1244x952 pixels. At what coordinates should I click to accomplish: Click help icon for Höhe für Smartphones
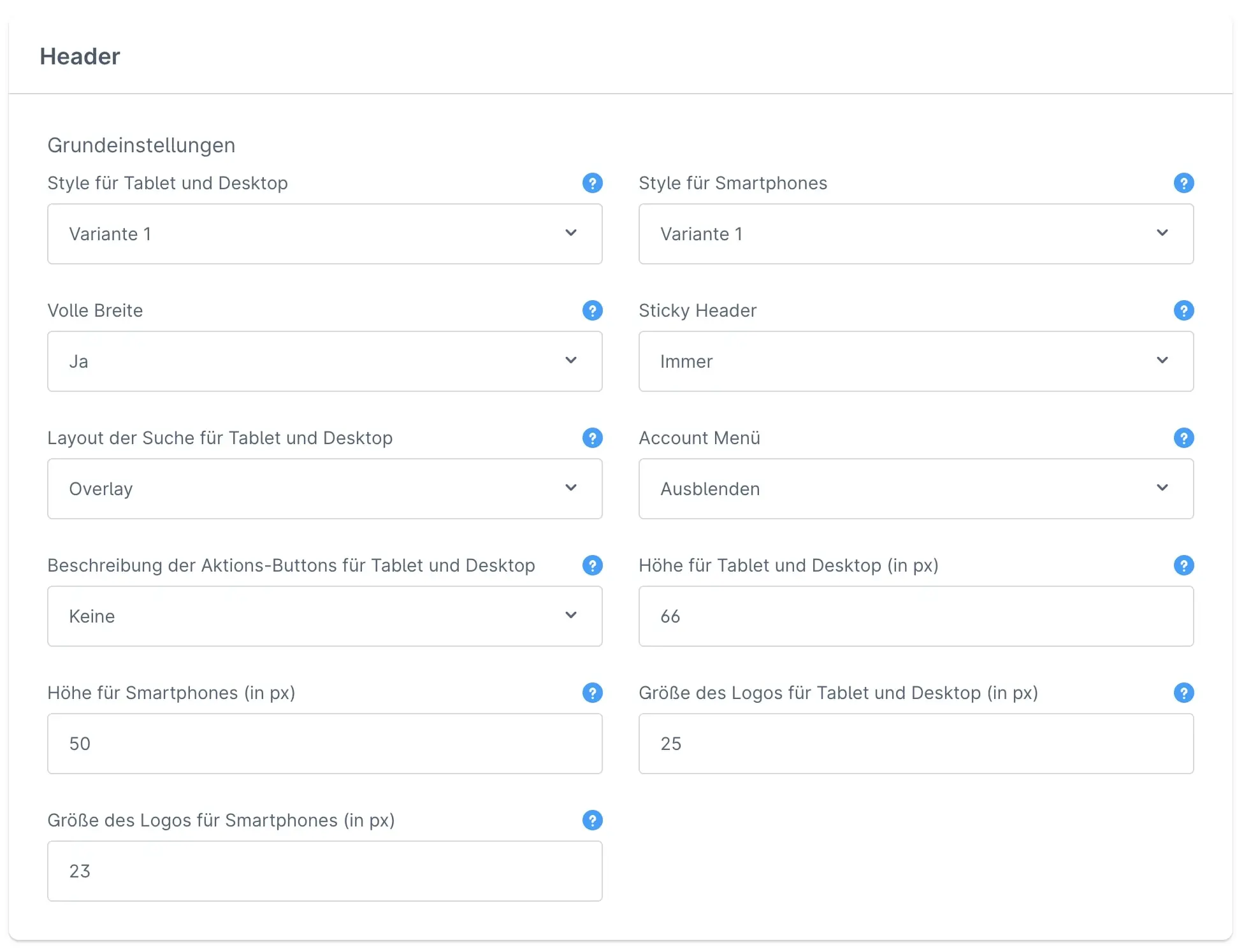click(592, 693)
